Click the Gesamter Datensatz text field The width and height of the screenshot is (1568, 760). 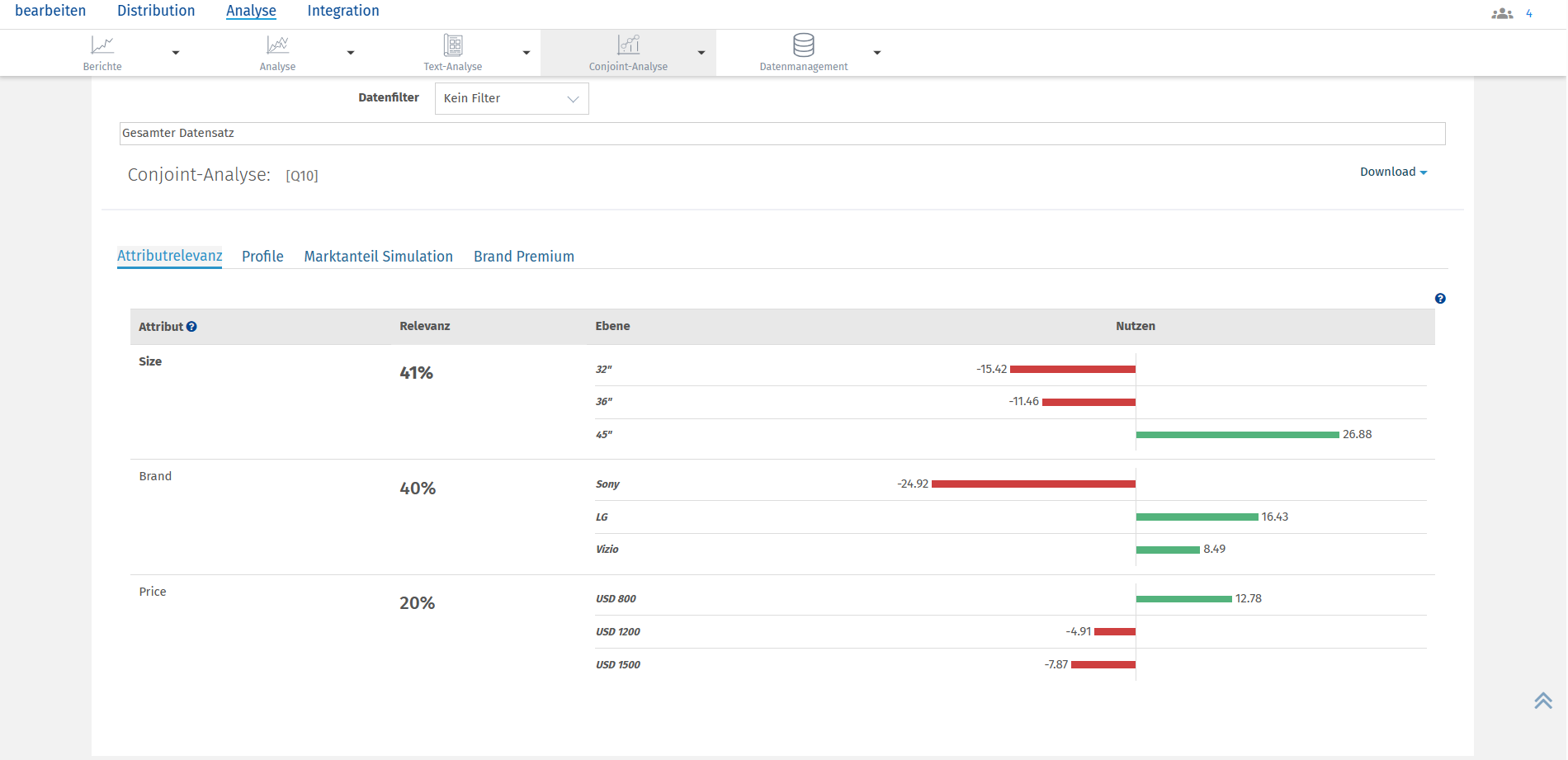(782, 134)
